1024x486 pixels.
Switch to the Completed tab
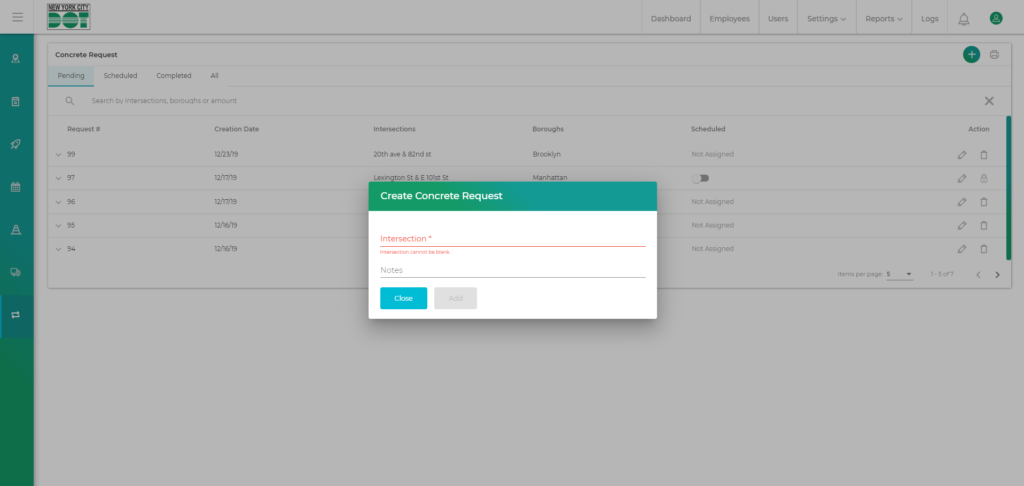174,76
